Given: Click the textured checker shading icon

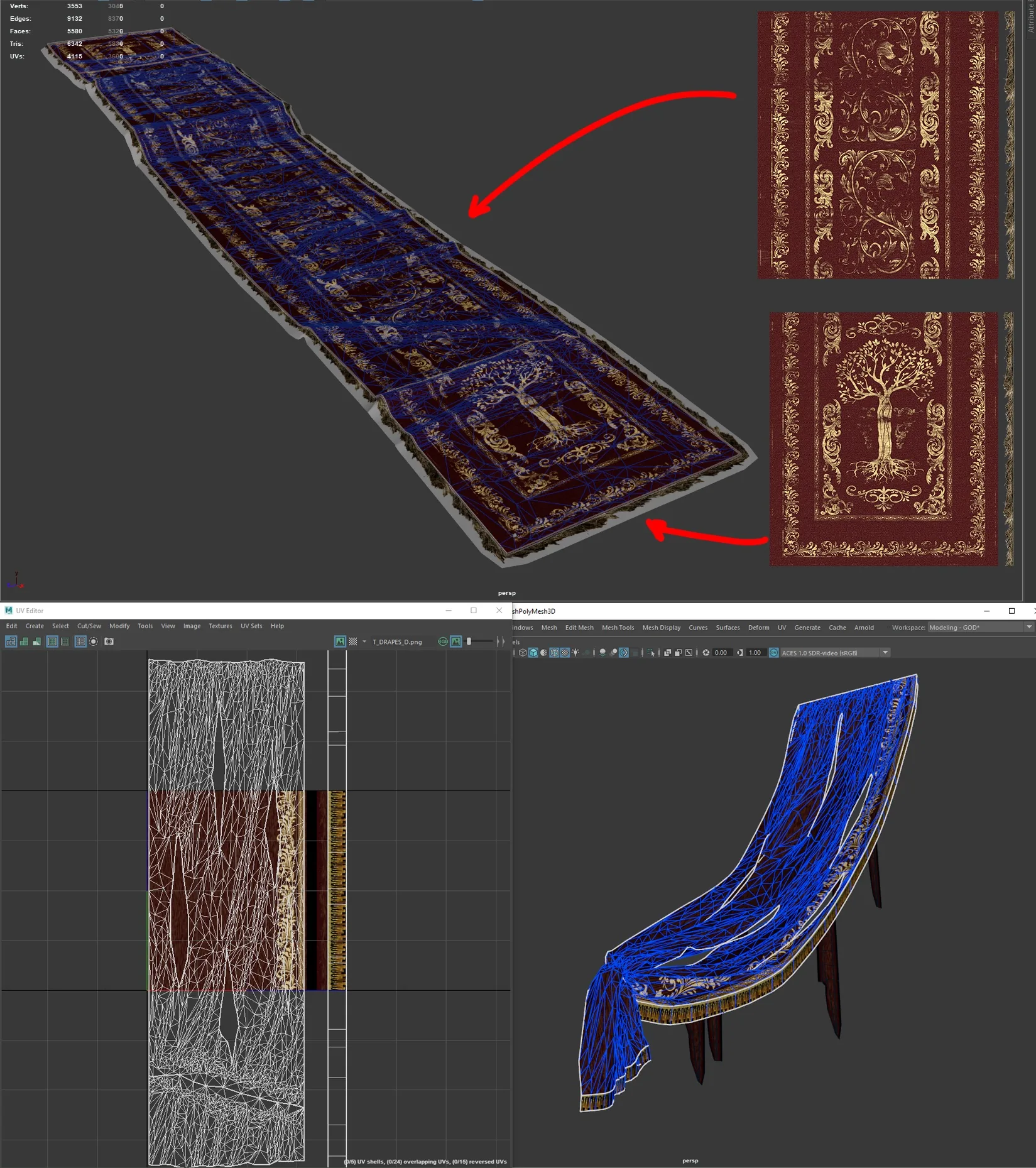Looking at the screenshot, I should (x=565, y=653).
